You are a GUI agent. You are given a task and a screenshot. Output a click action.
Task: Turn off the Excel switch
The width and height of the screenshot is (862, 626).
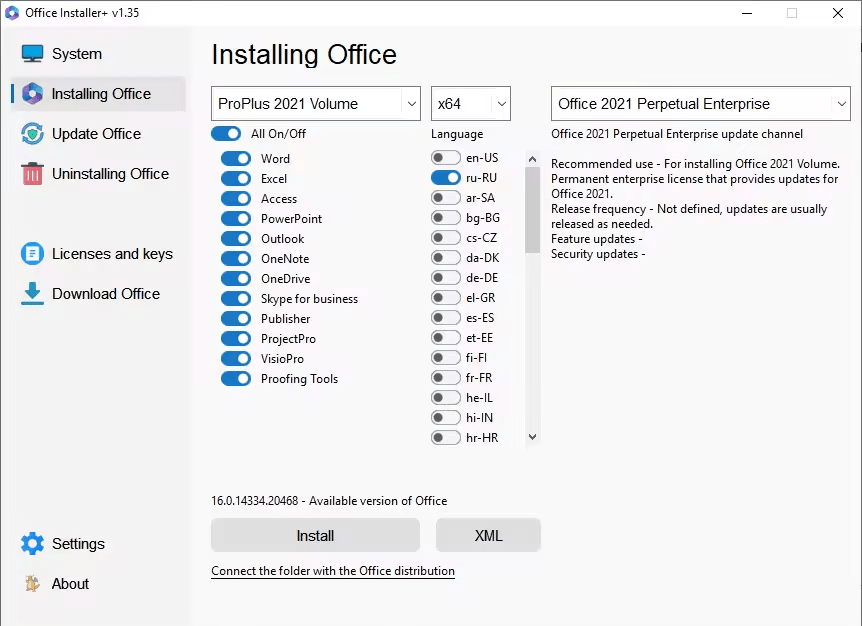236,179
